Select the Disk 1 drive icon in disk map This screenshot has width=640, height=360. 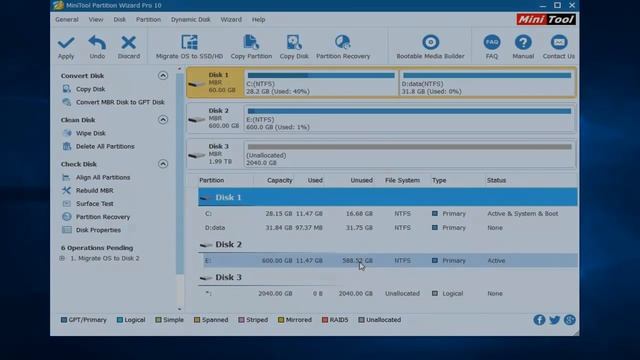click(x=196, y=84)
